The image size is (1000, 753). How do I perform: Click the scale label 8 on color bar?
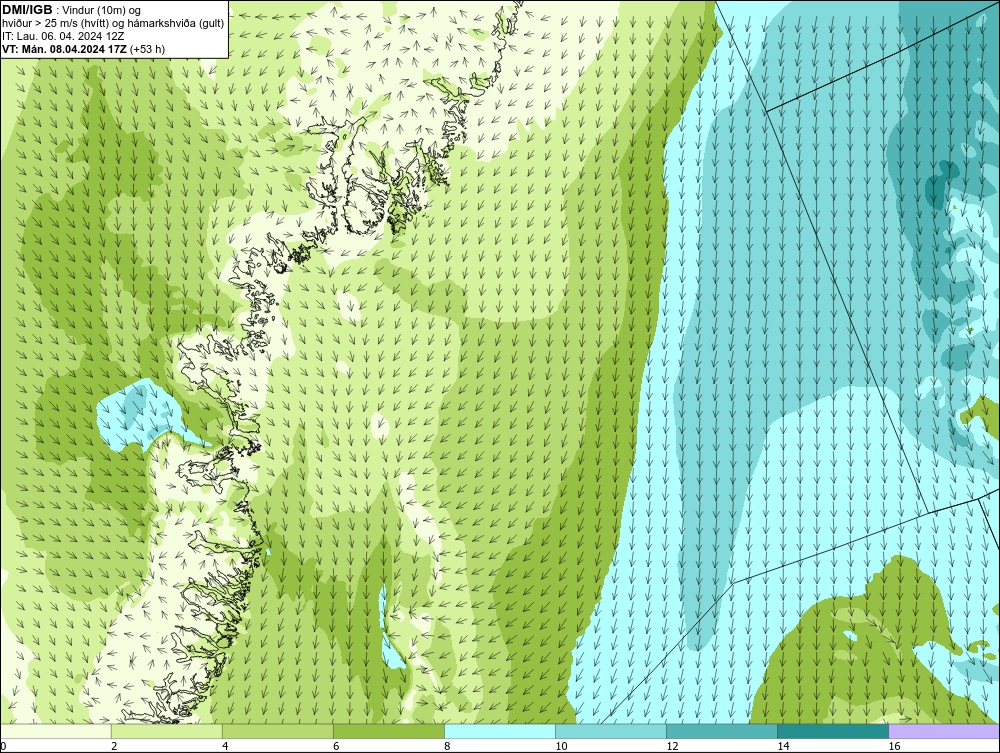pos(447,746)
